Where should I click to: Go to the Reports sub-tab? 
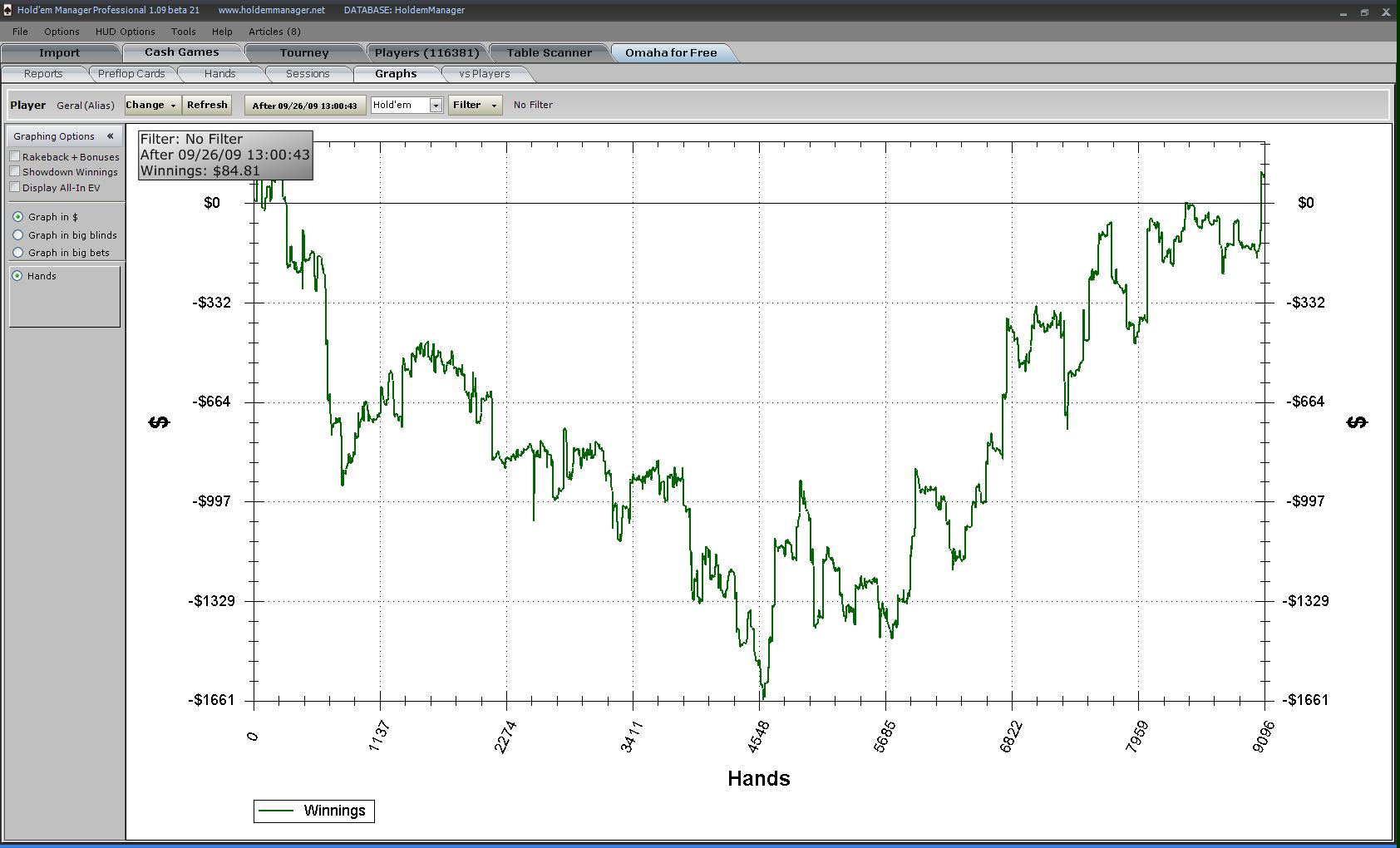pyautogui.click(x=43, y=74)
